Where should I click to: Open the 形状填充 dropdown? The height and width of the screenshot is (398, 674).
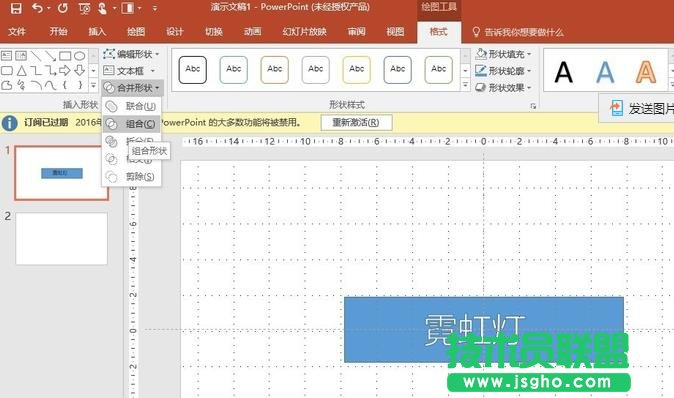(x=503, y=54)
